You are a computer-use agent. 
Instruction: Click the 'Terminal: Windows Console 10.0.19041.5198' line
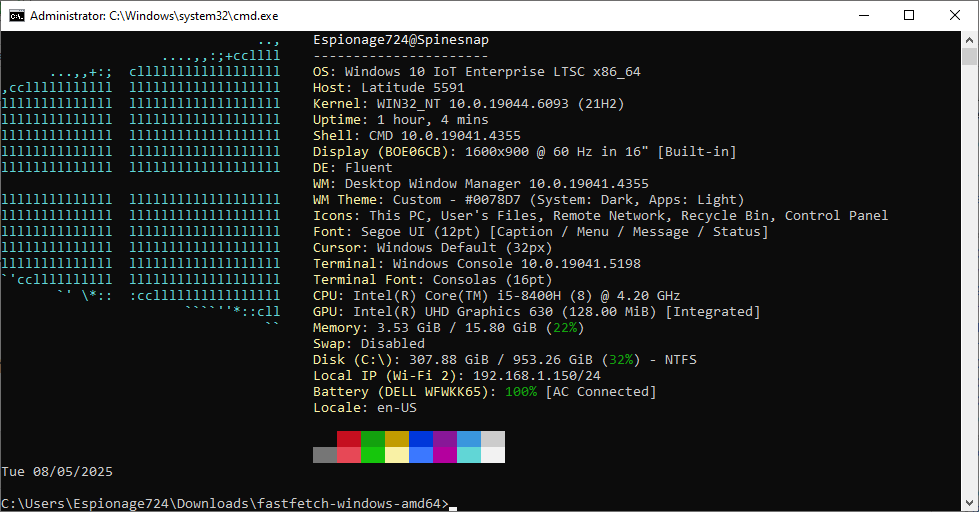tap(477, 263)
